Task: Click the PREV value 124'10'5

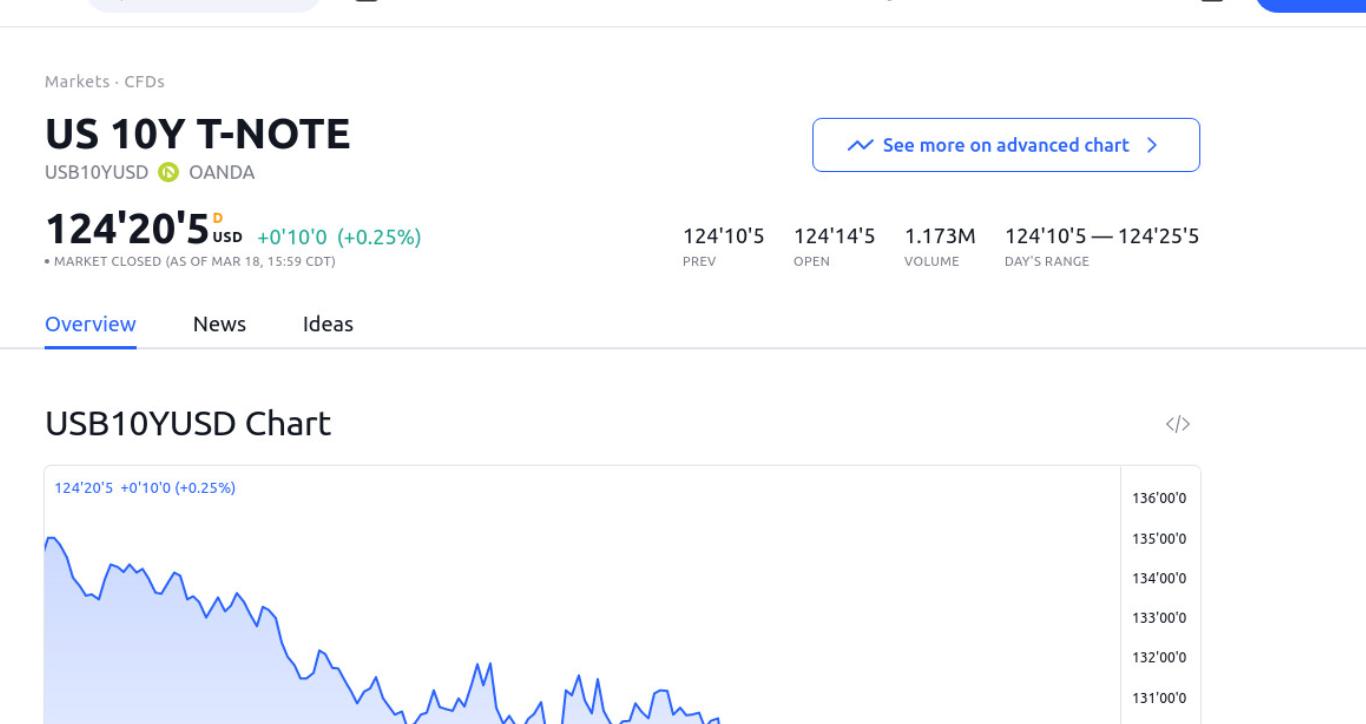Action: [723, 236]
